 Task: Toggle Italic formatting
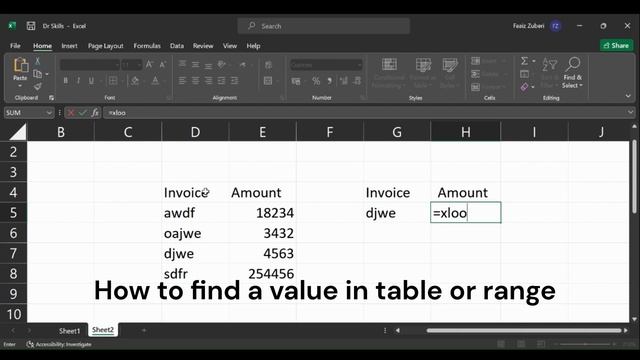click(78, 81)
